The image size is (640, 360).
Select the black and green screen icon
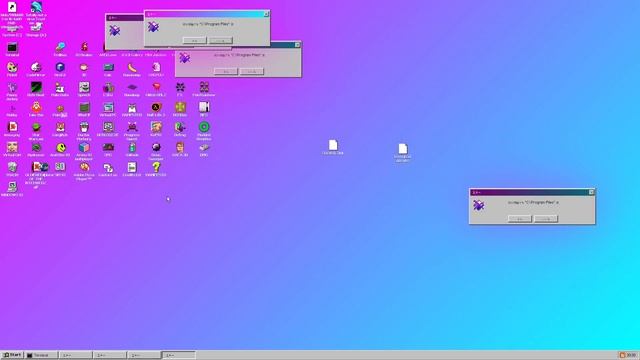(x=36, y=87)
